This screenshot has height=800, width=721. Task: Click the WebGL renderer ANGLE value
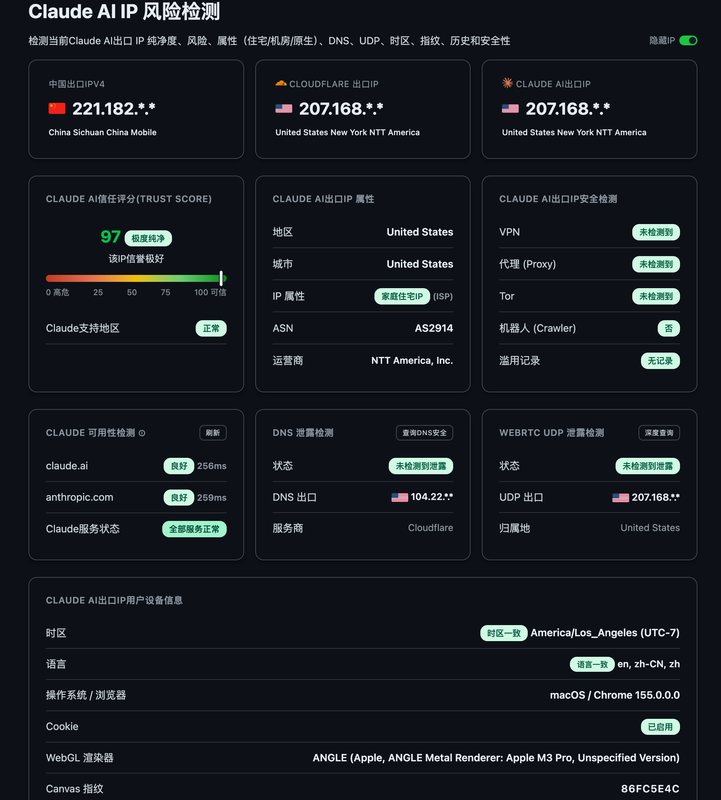(x=496, y=758)
